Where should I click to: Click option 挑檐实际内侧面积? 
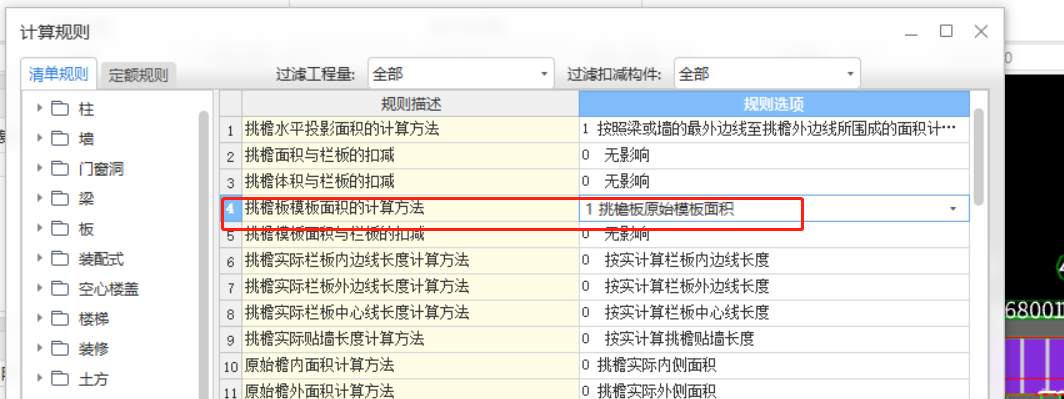point(774,365)
